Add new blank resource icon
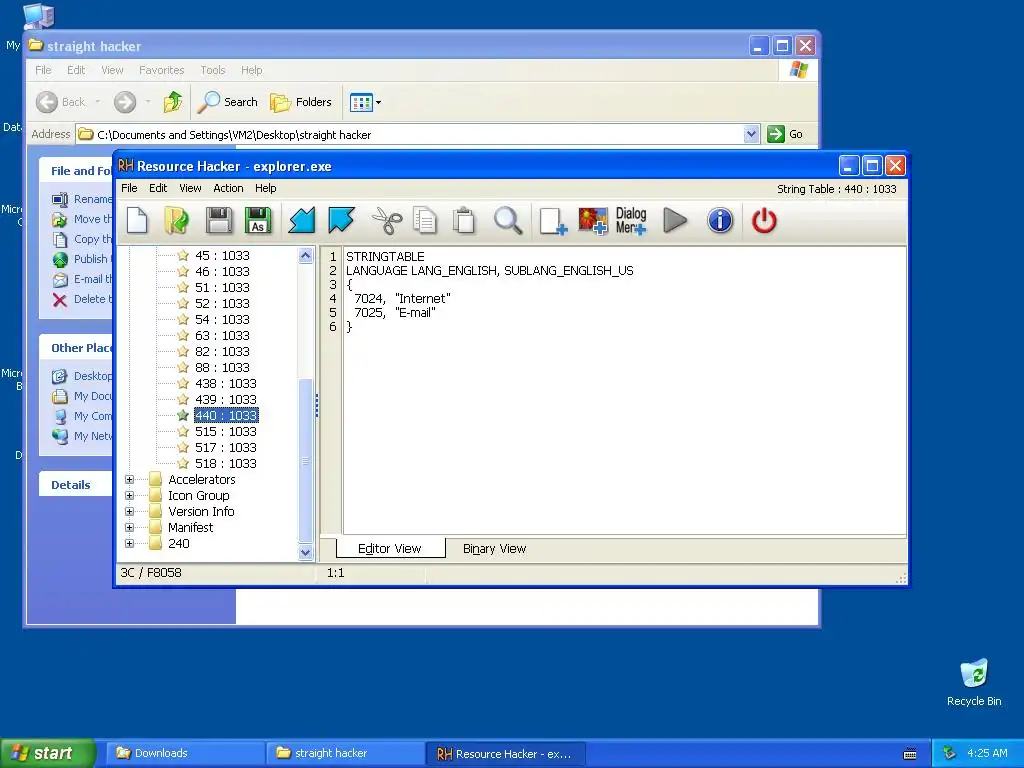The height and width of the screenshot is (768, 1024). pos(552,221)
